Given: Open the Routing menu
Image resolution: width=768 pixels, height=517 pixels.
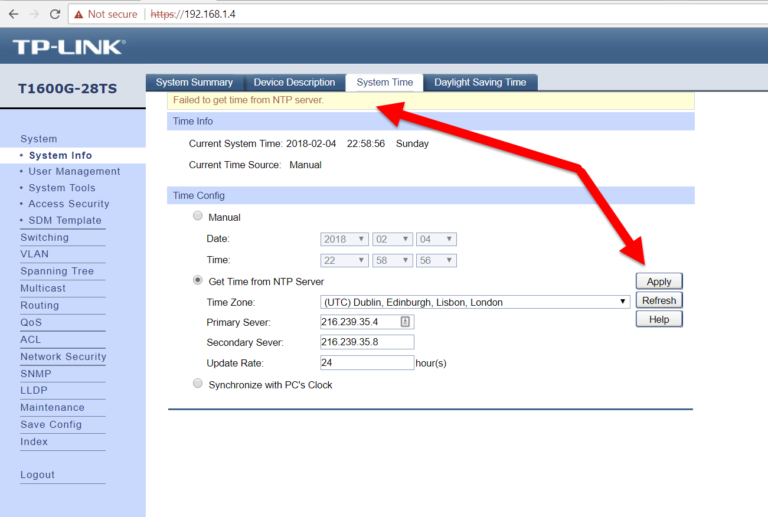Looking at the screenshot, I should point(39,306).
